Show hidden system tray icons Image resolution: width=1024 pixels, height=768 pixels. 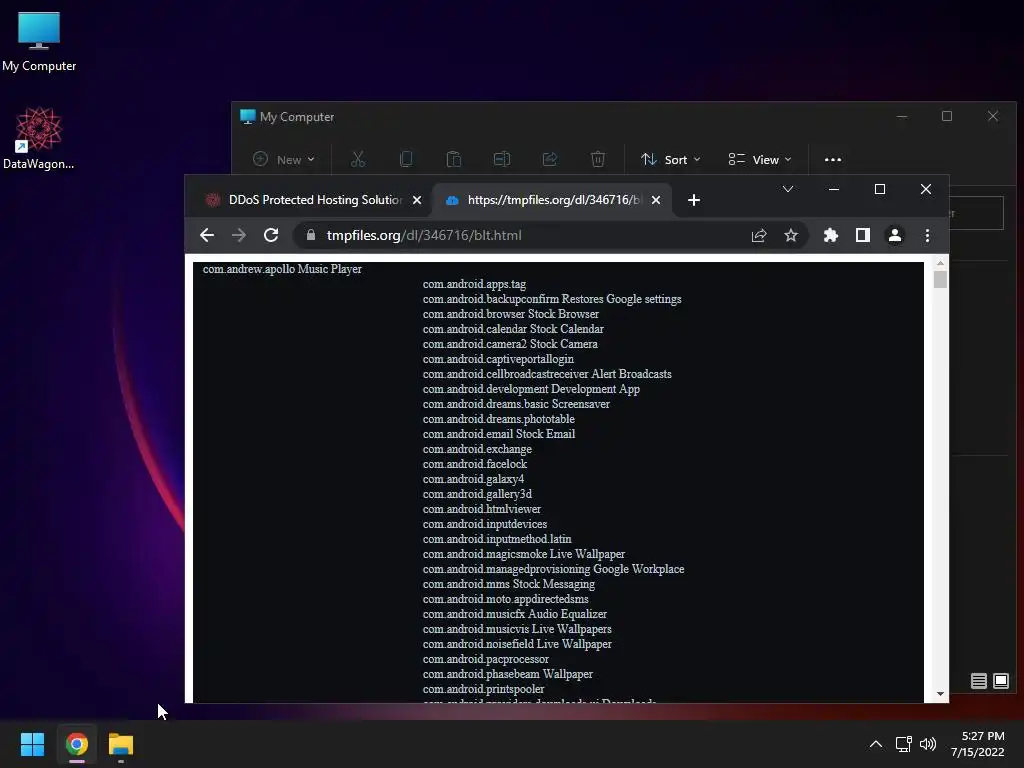(x=876, y=744)
